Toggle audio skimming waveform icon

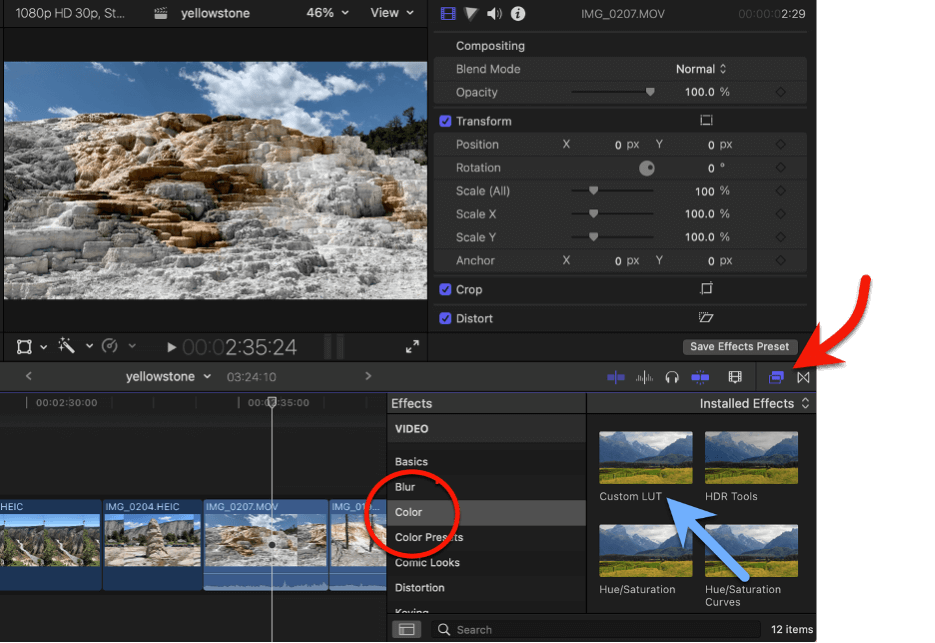pos(644,377)
